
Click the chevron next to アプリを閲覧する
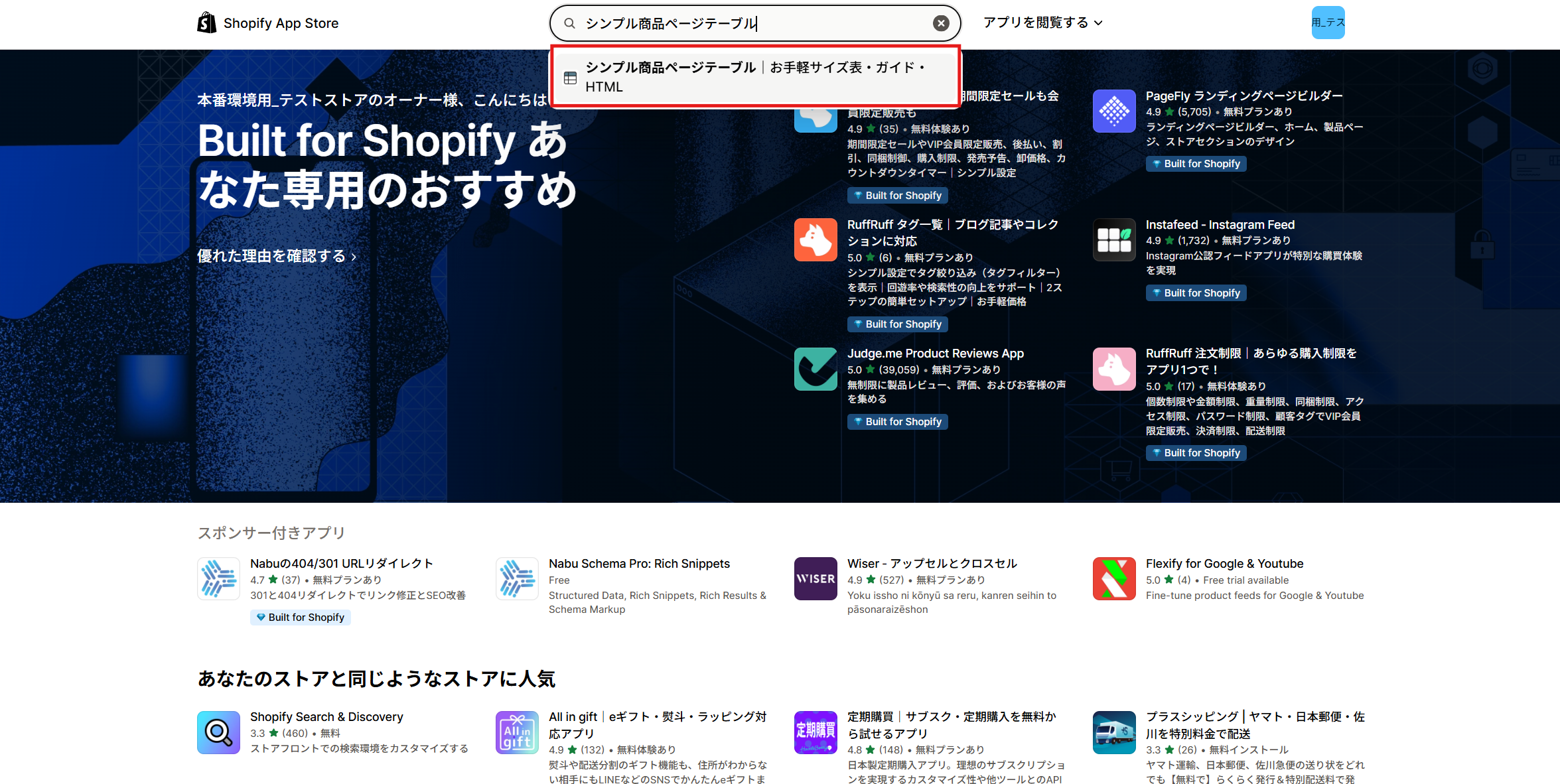(x=1098, y=23)
